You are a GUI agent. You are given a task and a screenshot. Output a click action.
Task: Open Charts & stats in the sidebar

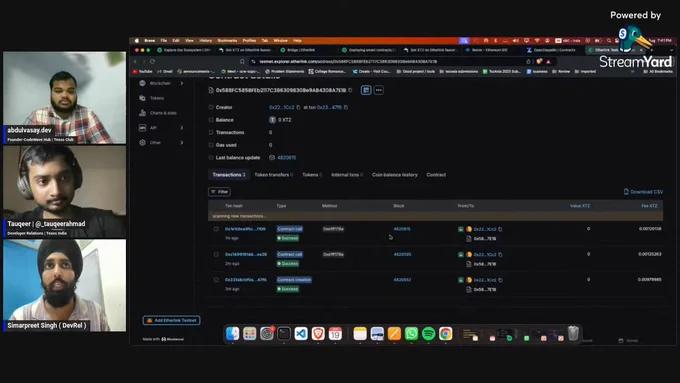click(163, 113)
